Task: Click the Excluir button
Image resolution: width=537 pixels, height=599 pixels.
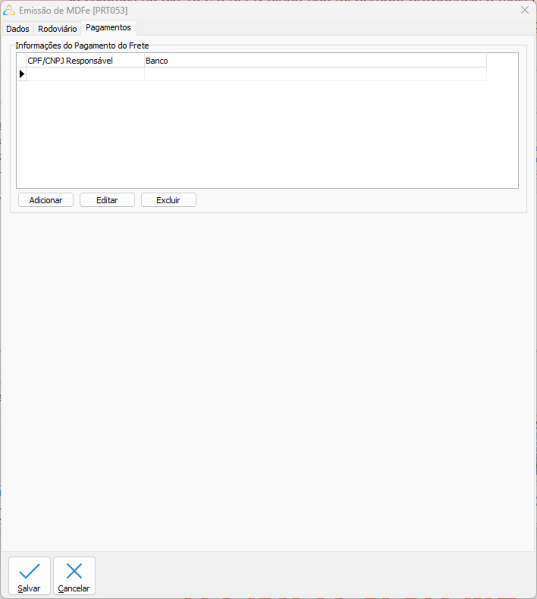Action: pos(168,200)
